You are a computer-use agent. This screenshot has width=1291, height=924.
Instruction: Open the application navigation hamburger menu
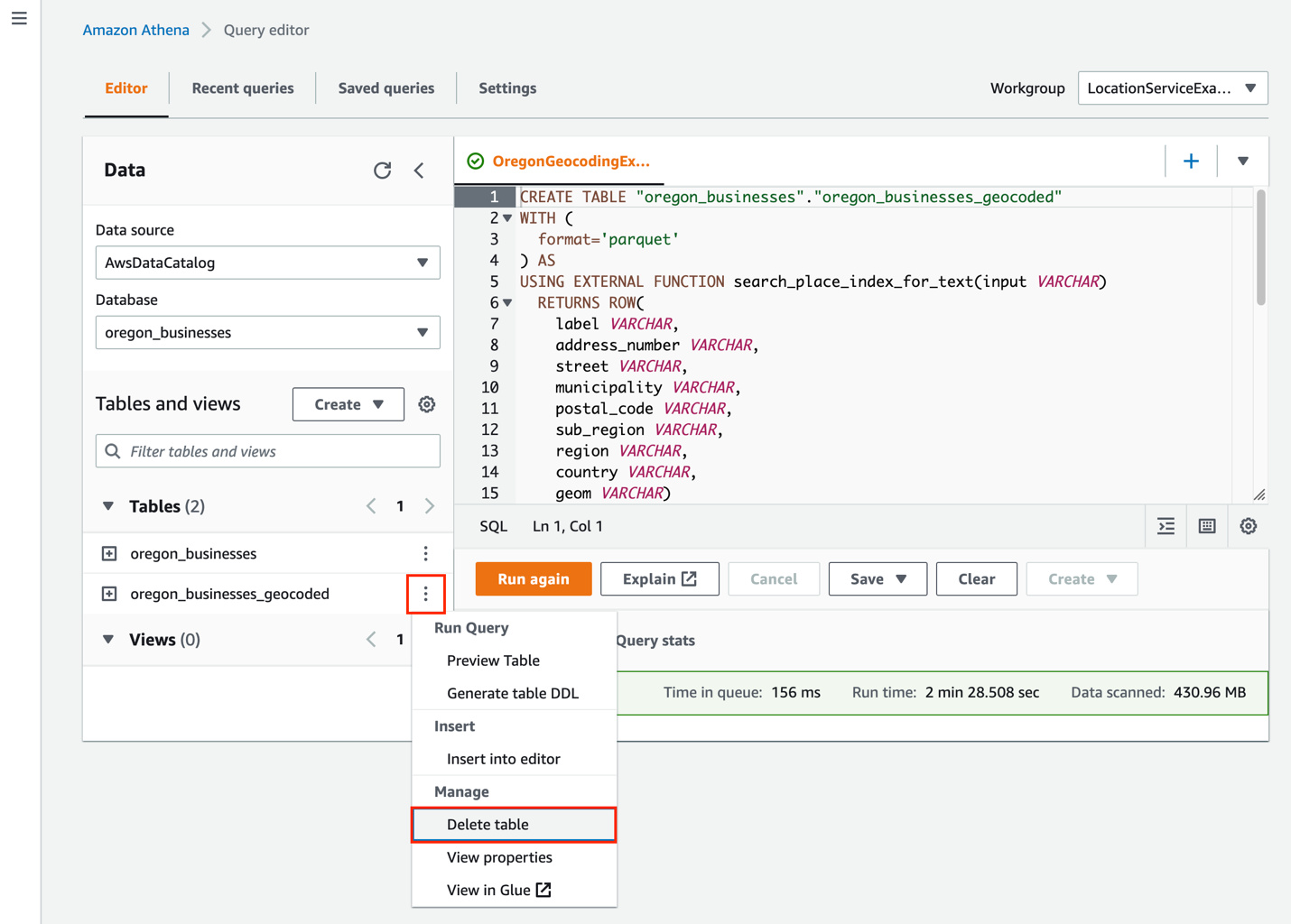point(19,17)
